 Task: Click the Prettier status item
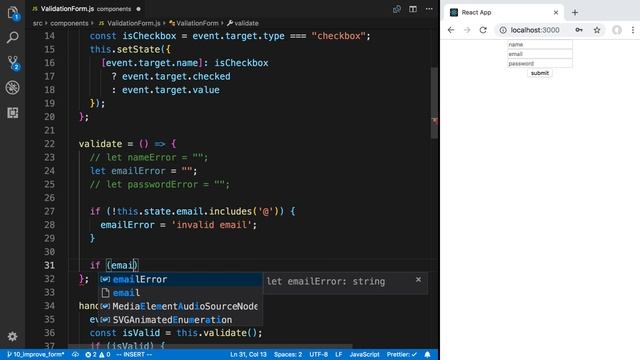(x=402, y=354)
